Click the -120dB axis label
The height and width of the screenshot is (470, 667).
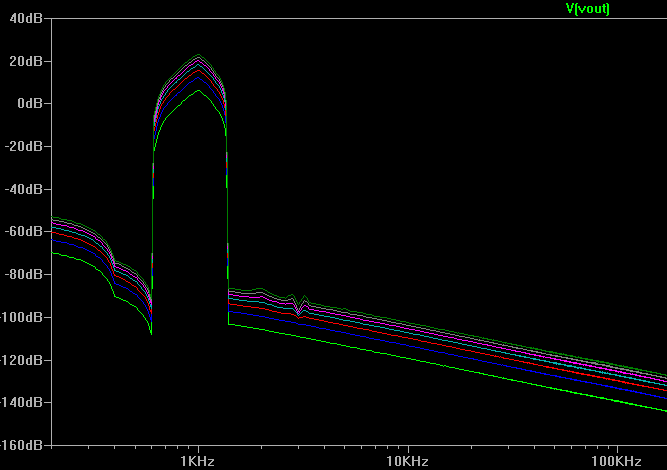tap(21, 360)
